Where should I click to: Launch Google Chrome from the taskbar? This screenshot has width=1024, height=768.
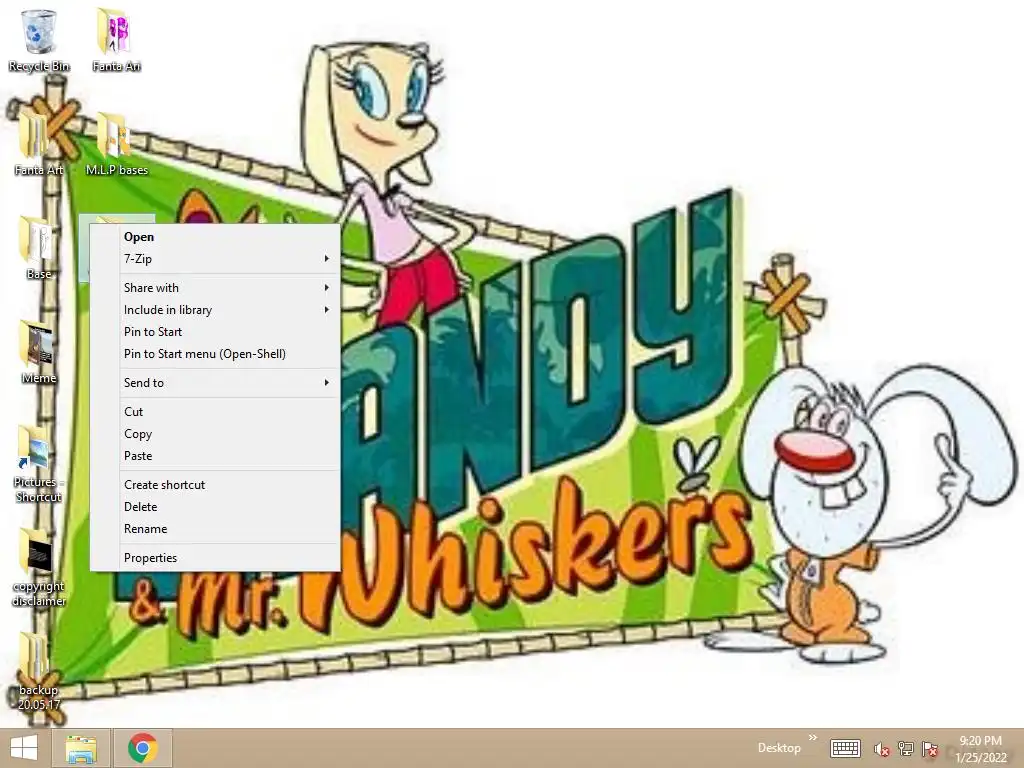pyautogui.click(x=142, y=748)
